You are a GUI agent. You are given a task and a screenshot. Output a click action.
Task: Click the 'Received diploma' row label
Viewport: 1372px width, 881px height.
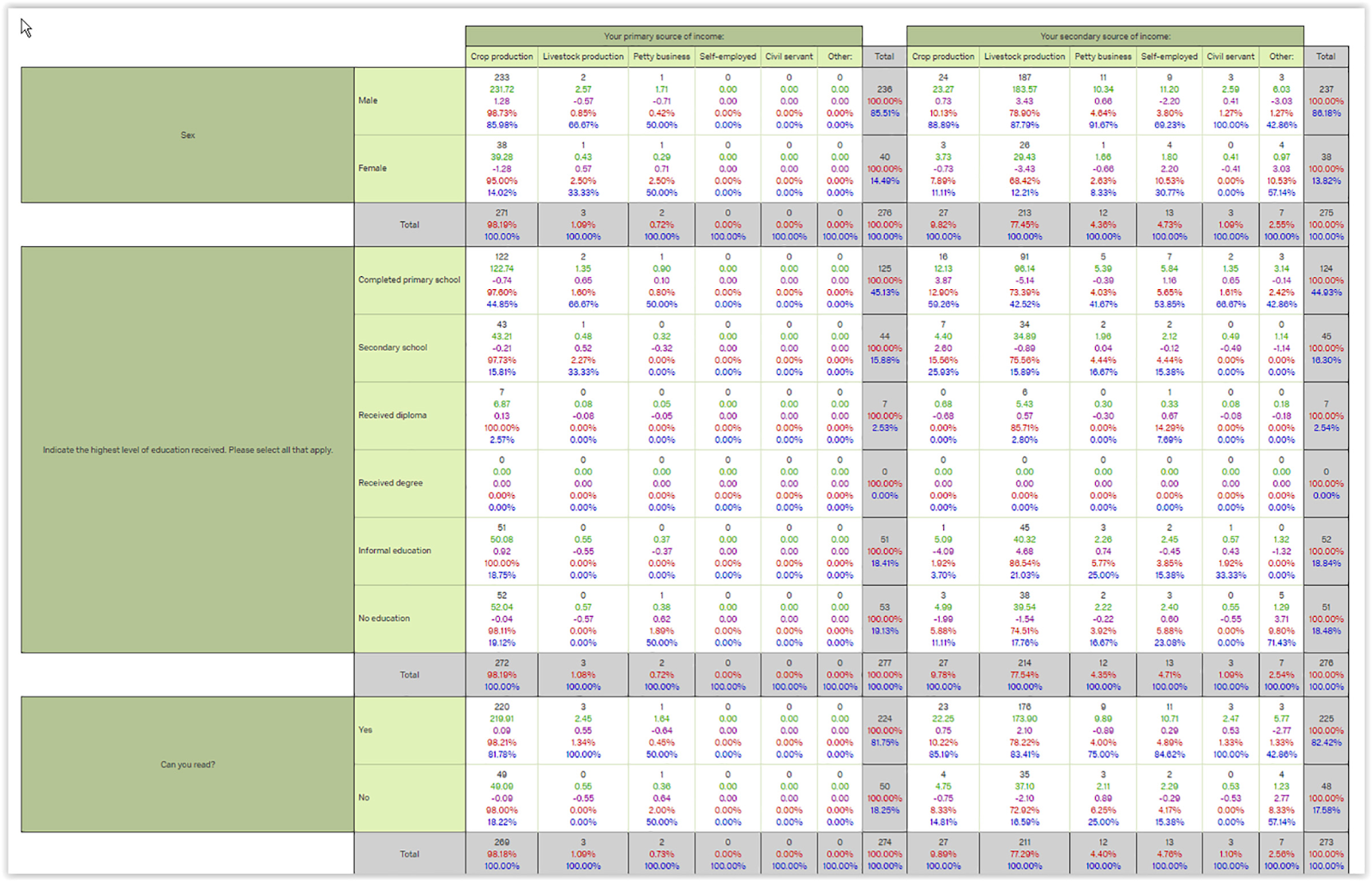[x=410, y=415]
